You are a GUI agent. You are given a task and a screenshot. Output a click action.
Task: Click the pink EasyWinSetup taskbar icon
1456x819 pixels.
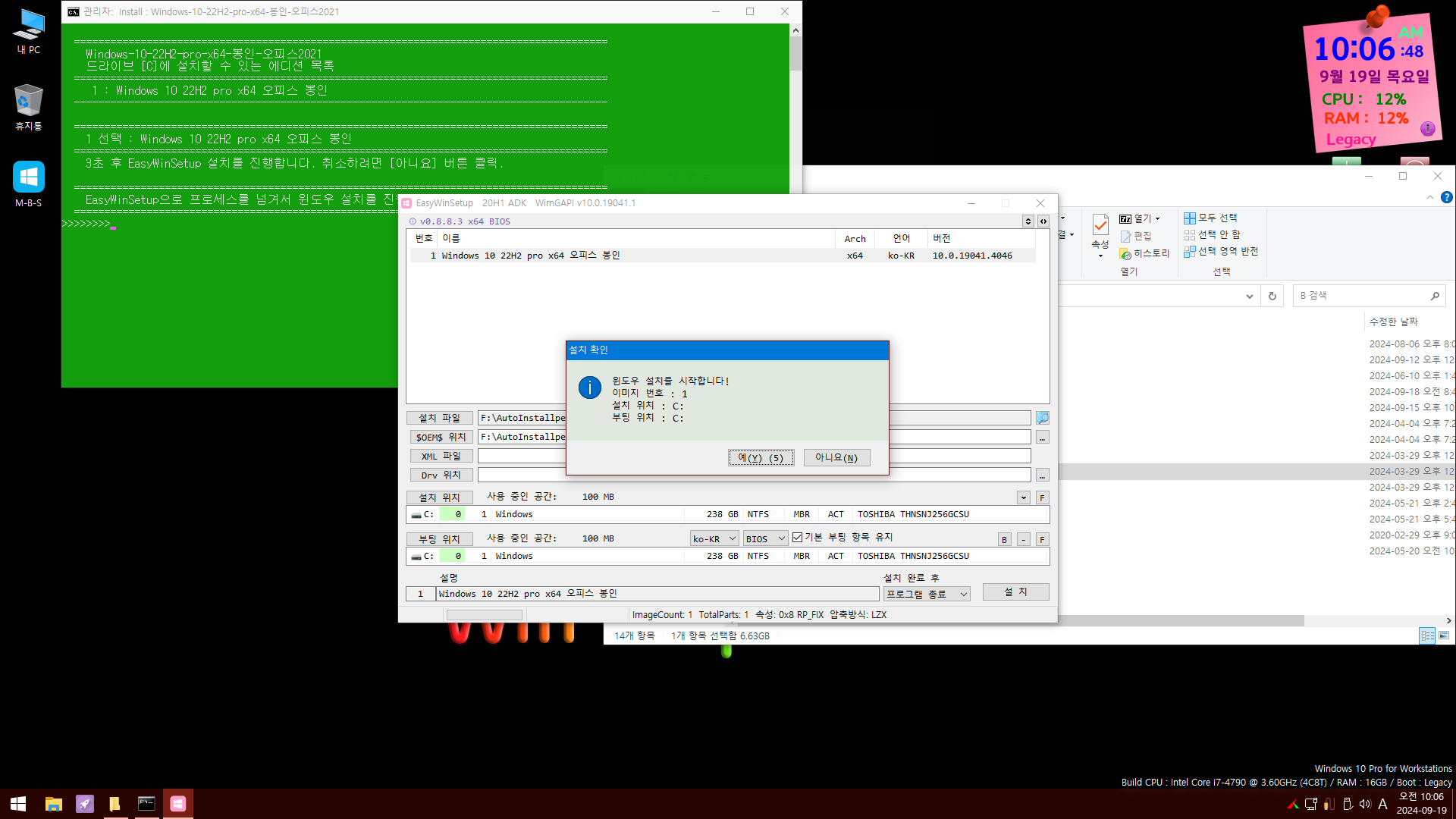[x=177, y=804]
